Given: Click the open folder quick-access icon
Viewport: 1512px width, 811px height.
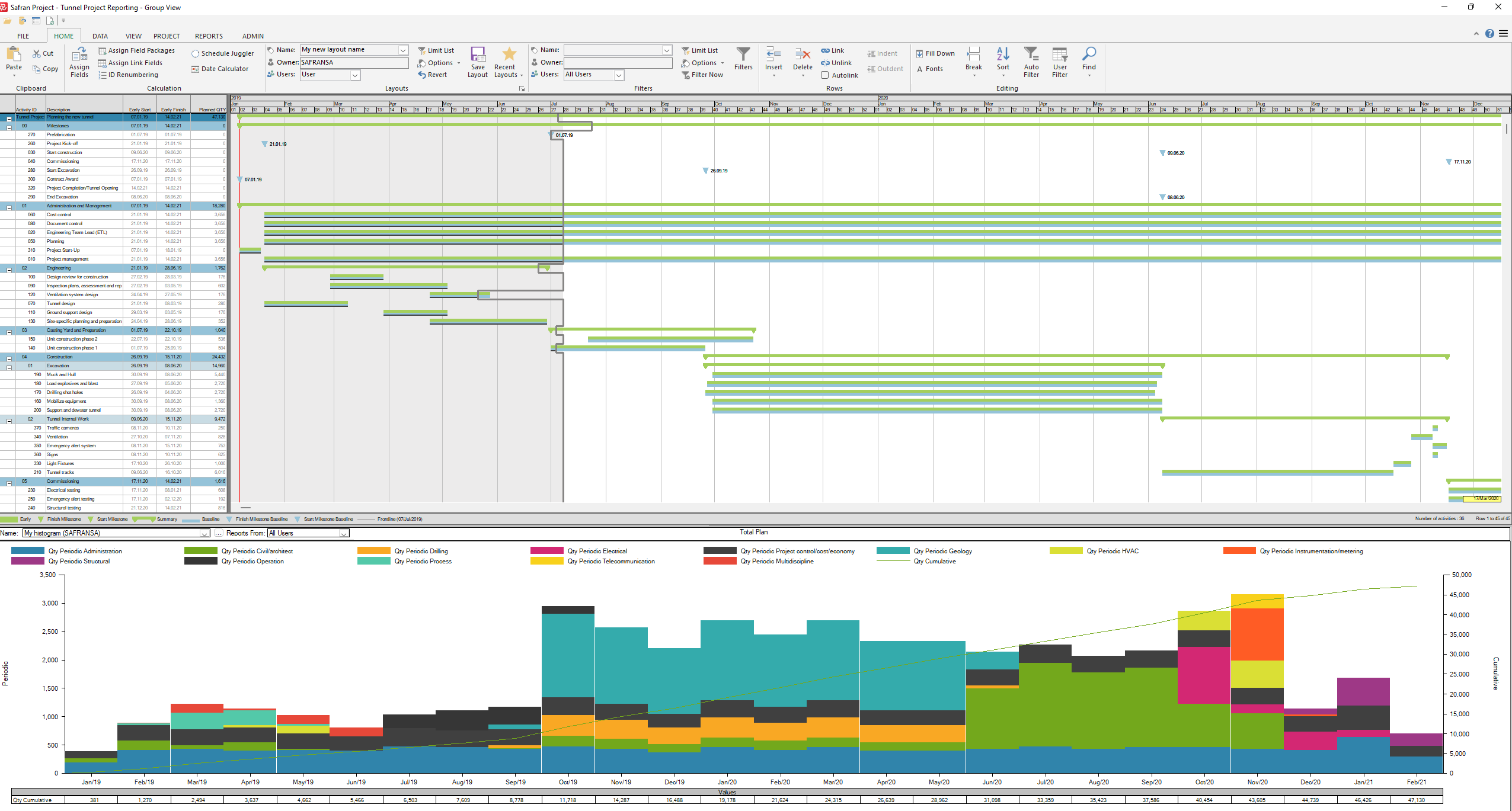Looking at the screenshot, I should point(8,21).
